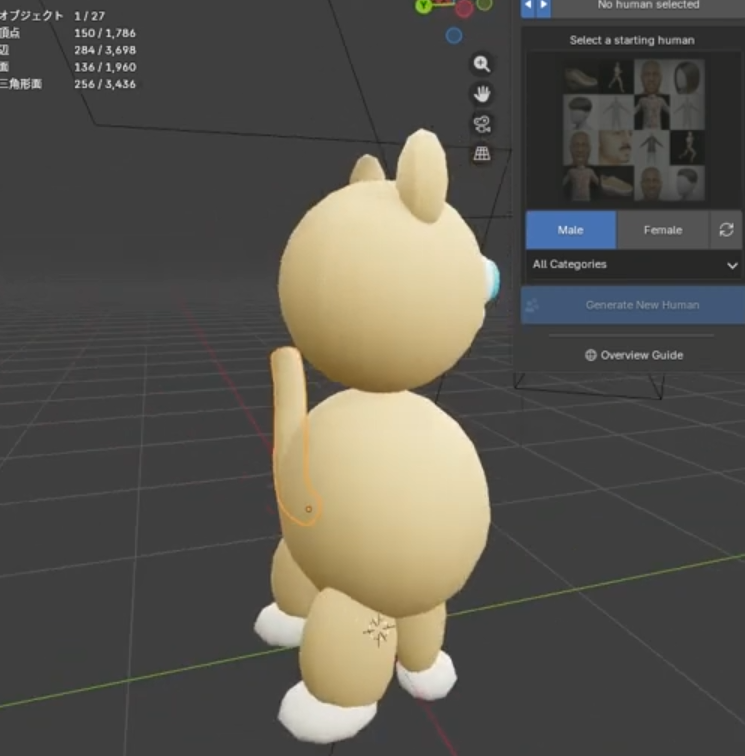Switch perspective/orthographic with the grid icon
The width and height of the screenshot is (745, 756).
tap(482, 154)
